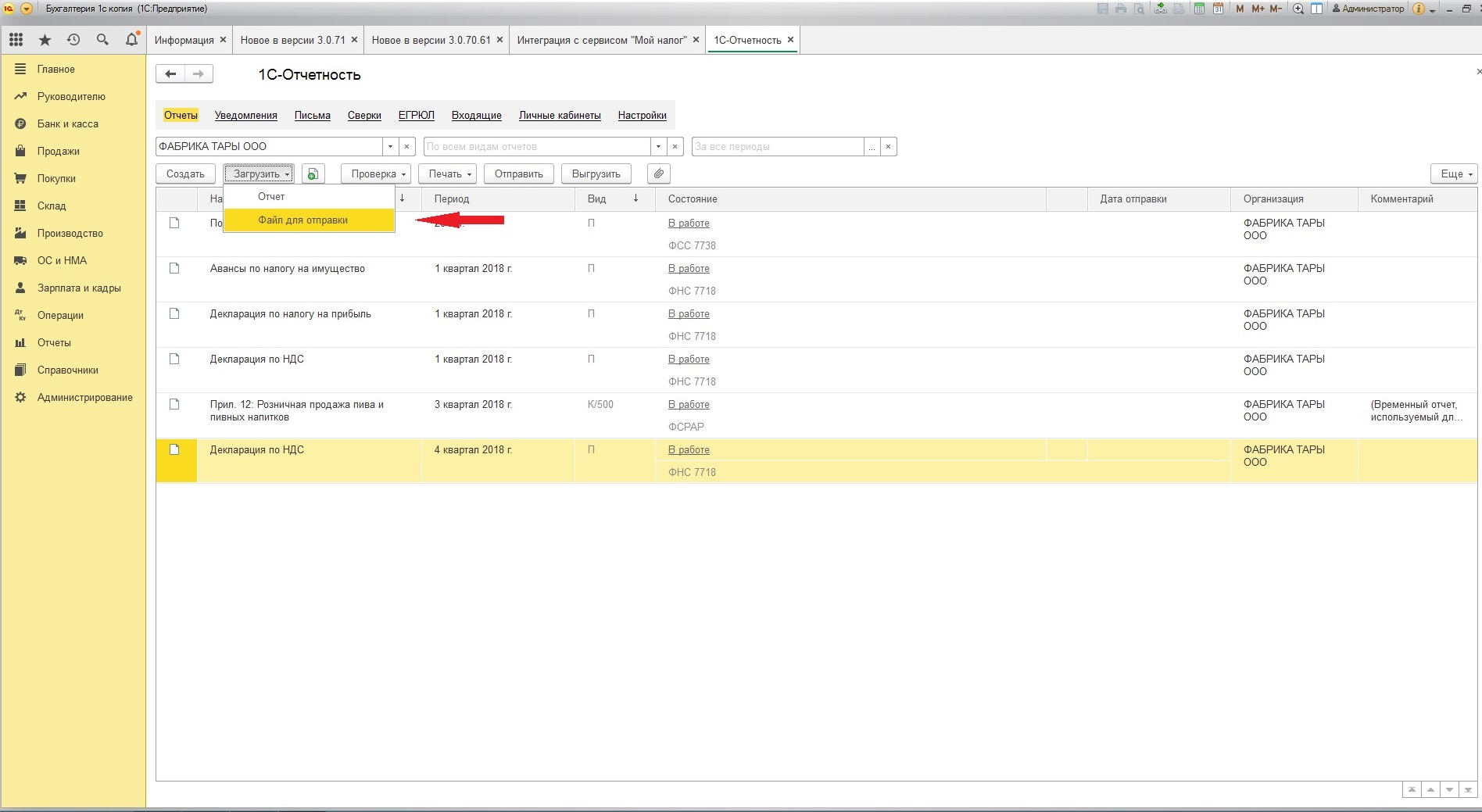Click the M memory button
The width and height of the screenshot is (1482, 812).
coord(1240,9)
